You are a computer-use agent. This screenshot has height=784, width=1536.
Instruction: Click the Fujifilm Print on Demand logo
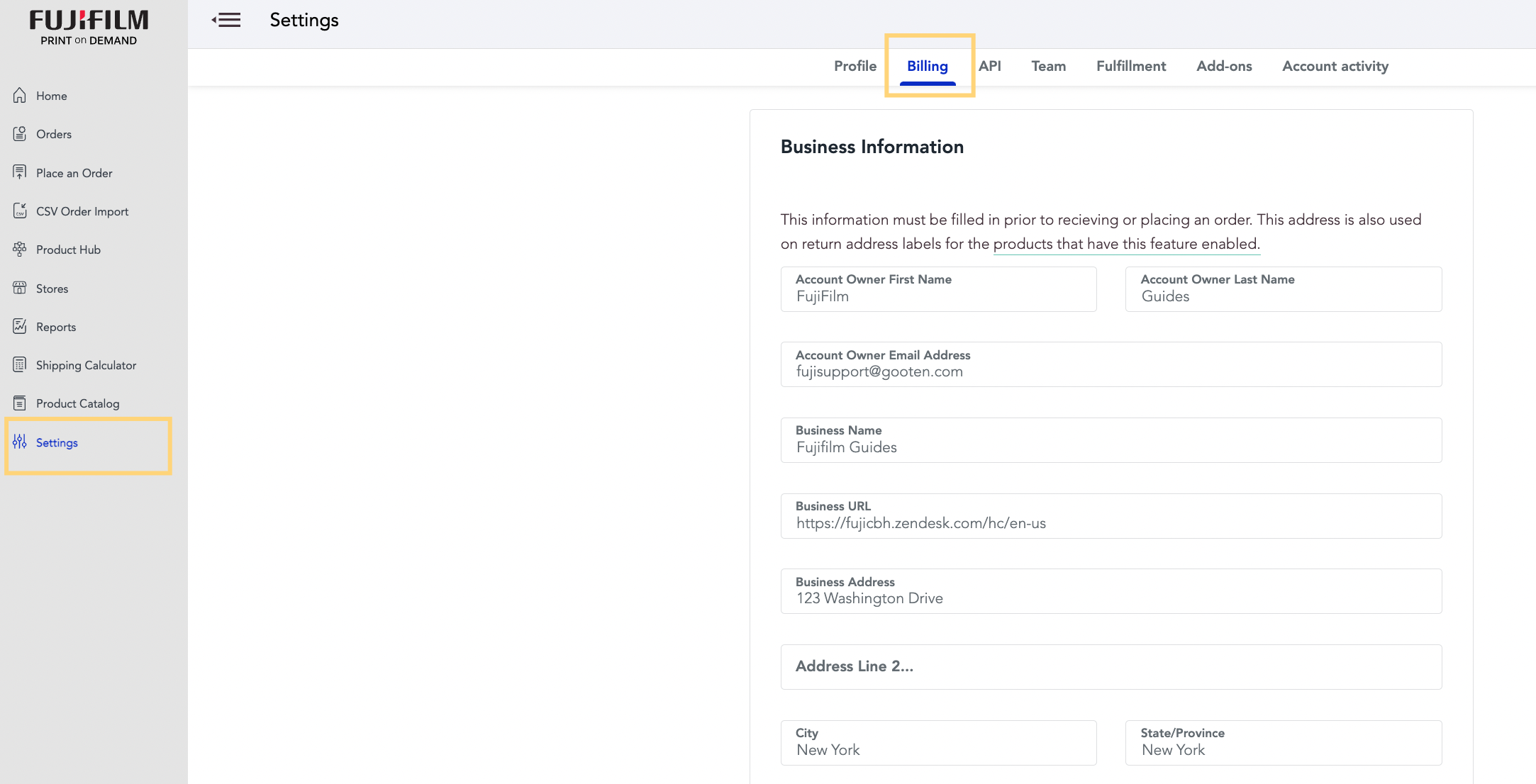pyautogui.click(x=89, y=28)
